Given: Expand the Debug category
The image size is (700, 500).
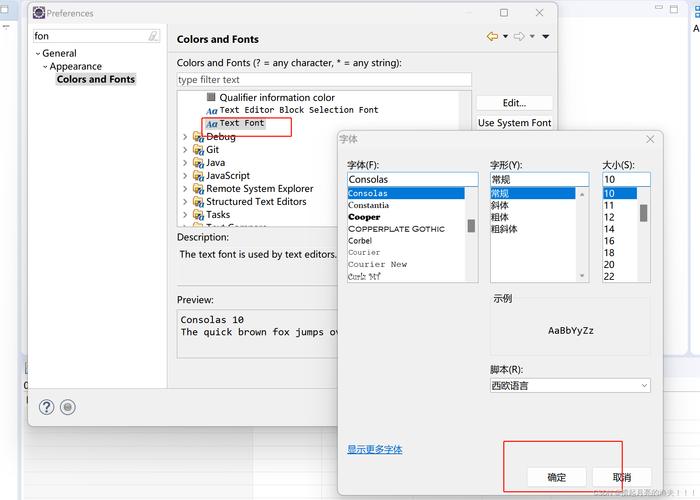Looking at the screenshot, I should 185,137.
